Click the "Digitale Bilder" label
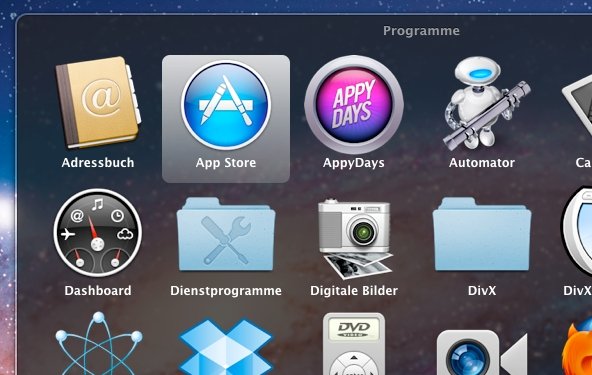 [x=354, y=291]
